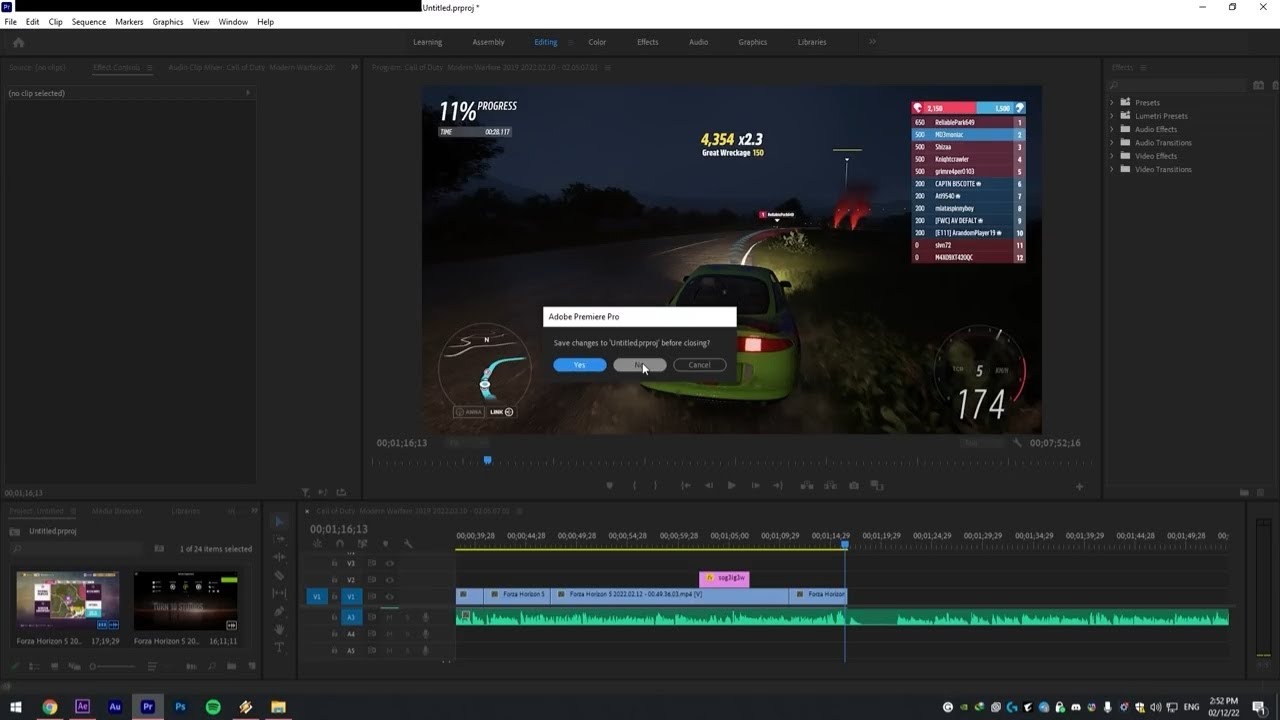Viewport: 1280px width, 720px height.
Task: Play the sequence in Program Monitor
Action: [x=732, y=485]
